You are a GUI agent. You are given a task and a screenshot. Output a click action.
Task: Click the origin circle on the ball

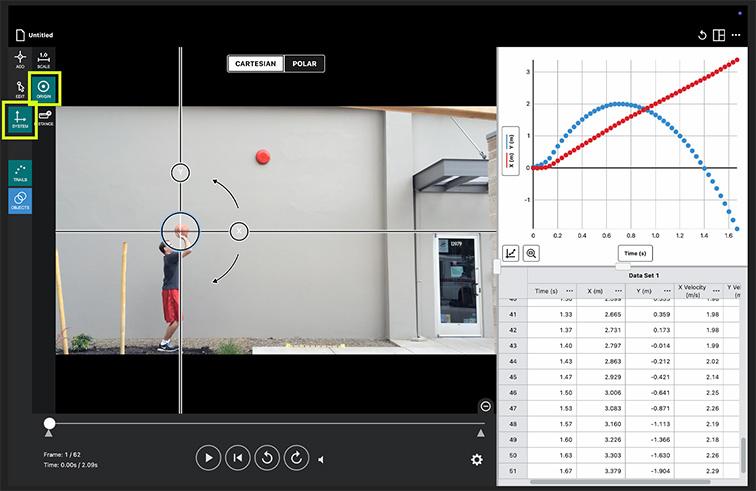(x=180, y=232)
